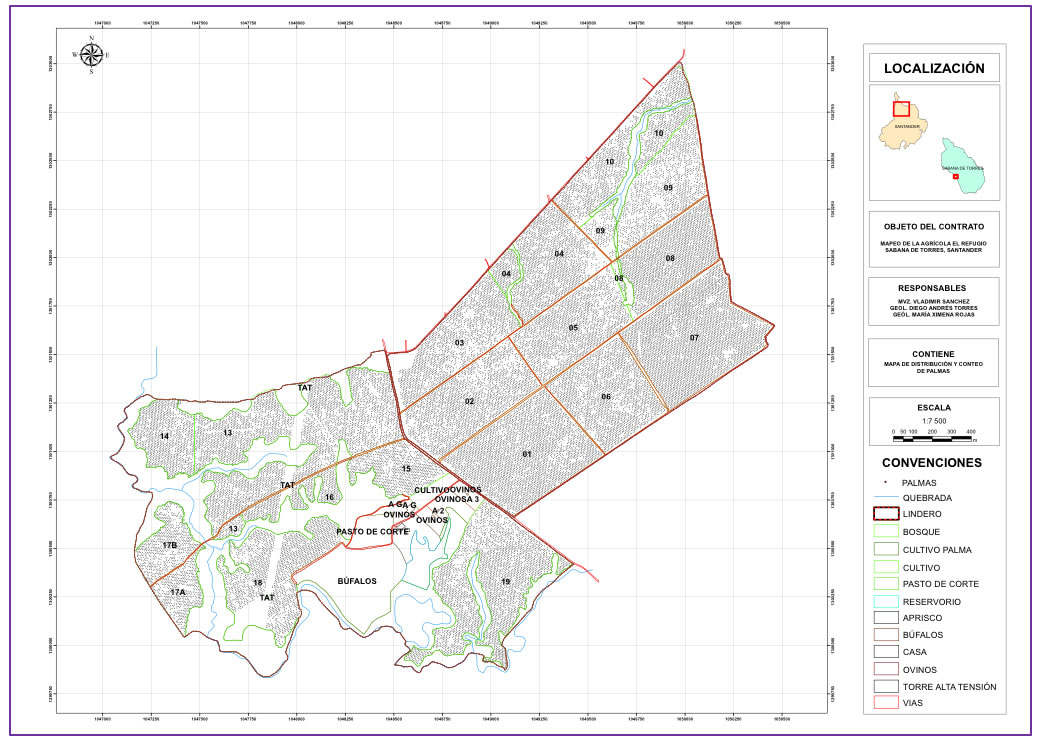
Task: Click the Santander department locator map
Action: coord(902,121)
